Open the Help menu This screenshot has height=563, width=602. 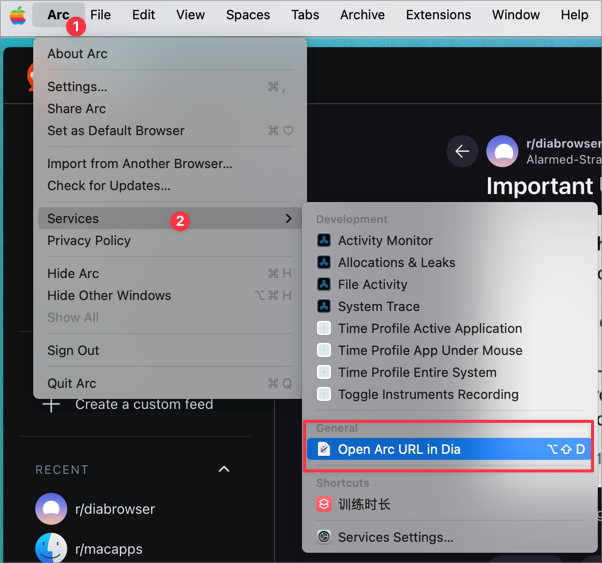[574, 15]
